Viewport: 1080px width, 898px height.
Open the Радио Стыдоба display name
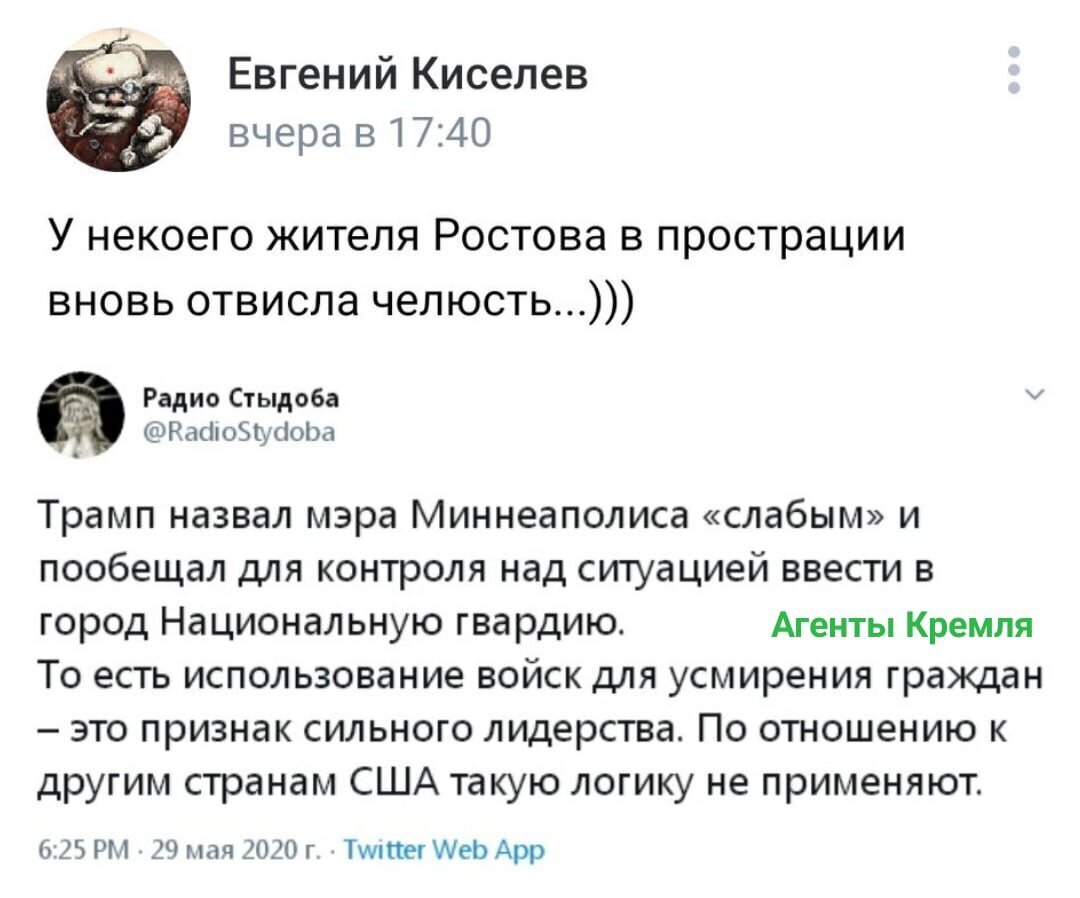click(241, 398)
